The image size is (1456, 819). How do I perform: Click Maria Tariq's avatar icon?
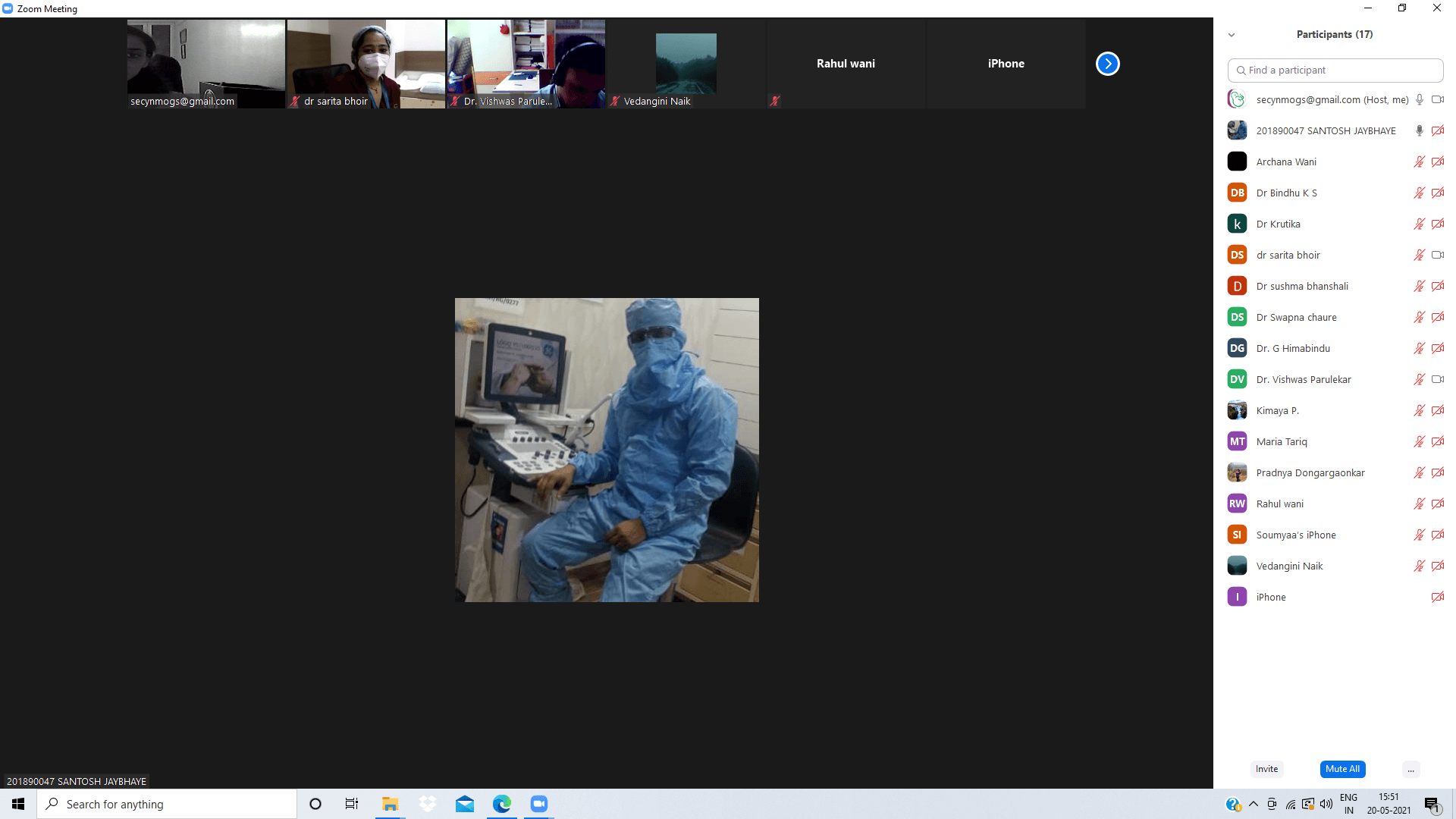1237,441
